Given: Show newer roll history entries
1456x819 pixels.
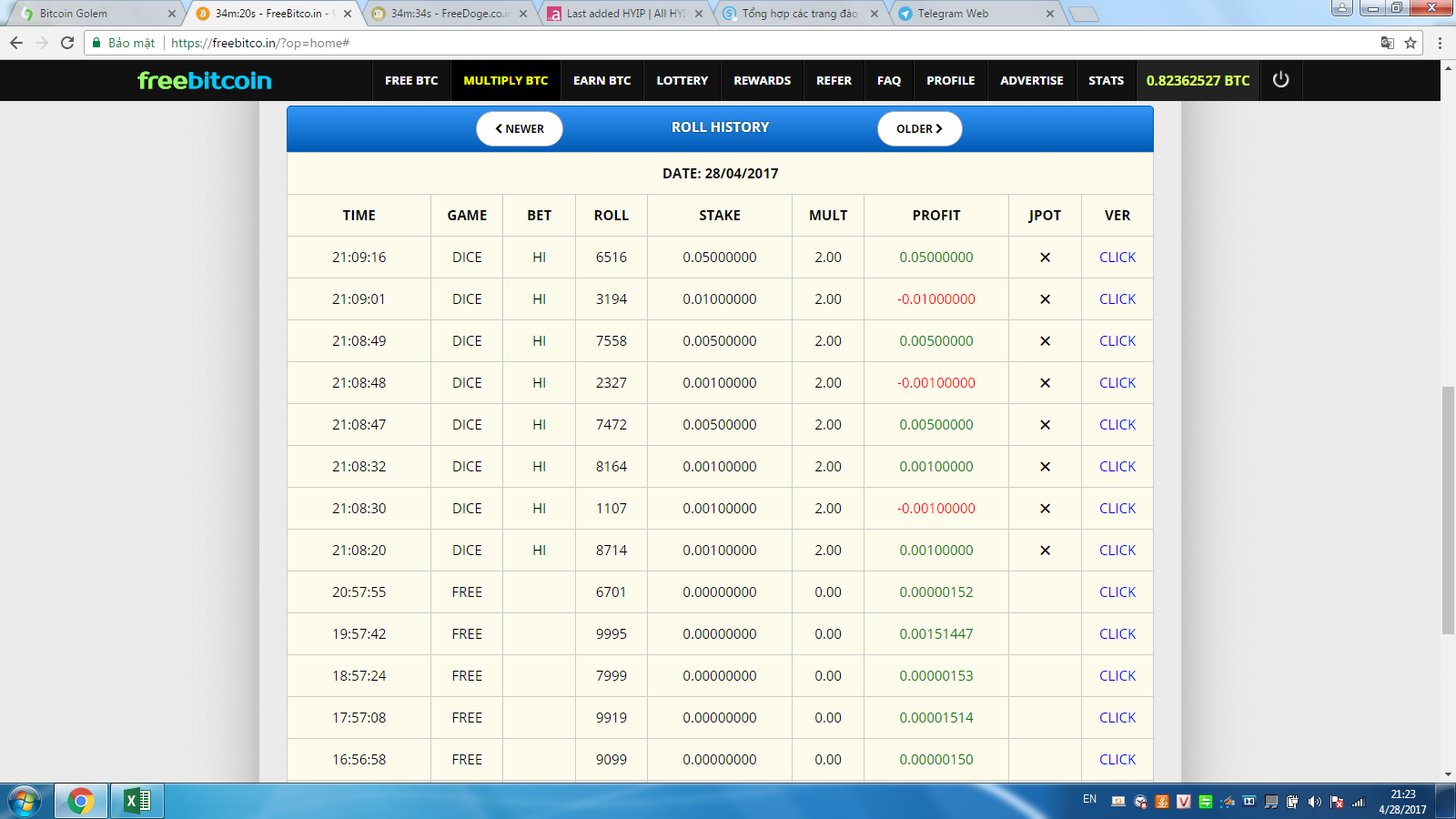Looking at the screenshot, I should tap(520, 129).
